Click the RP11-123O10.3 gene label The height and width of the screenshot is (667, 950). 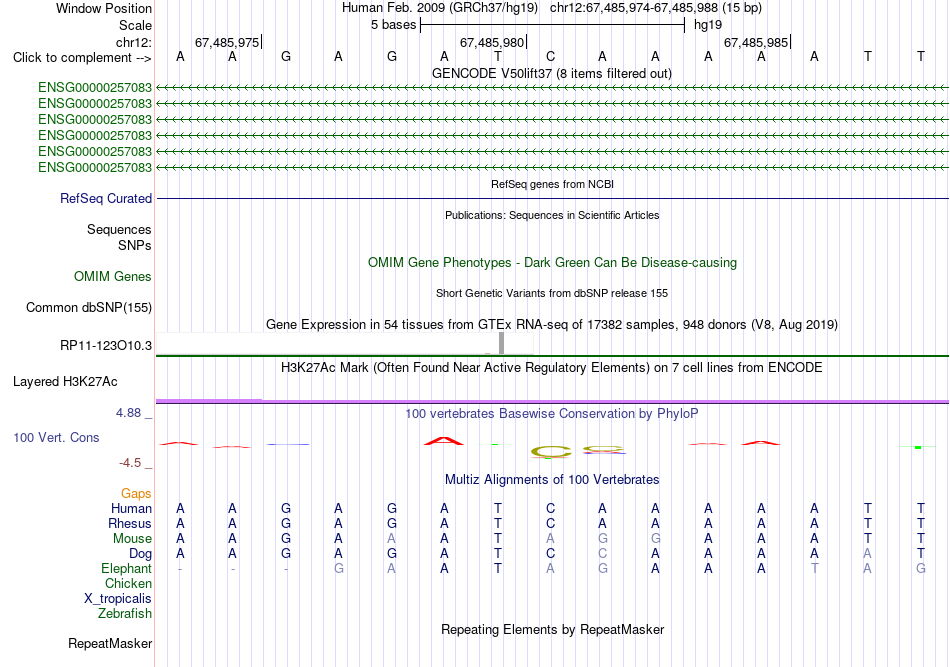(105, 345)
